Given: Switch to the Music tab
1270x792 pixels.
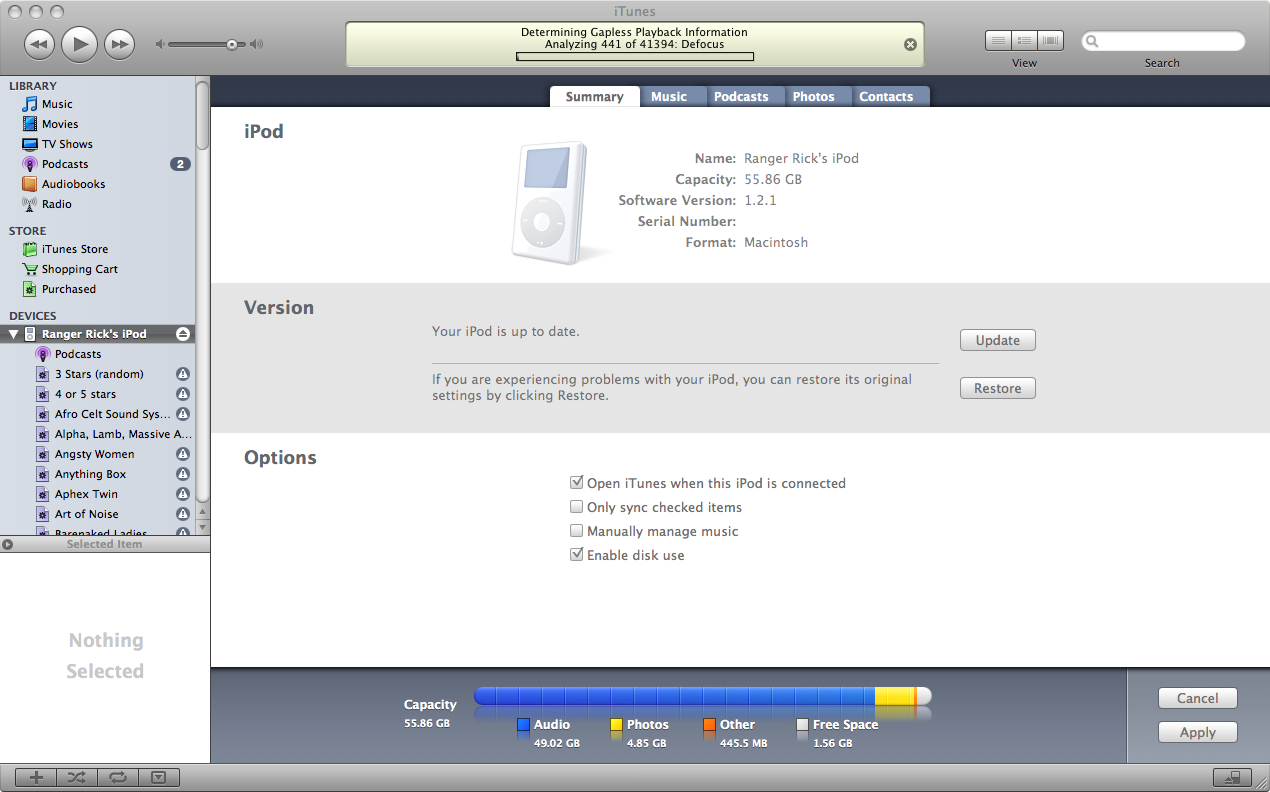Looking at the screenshot, I should click(669, 97).
